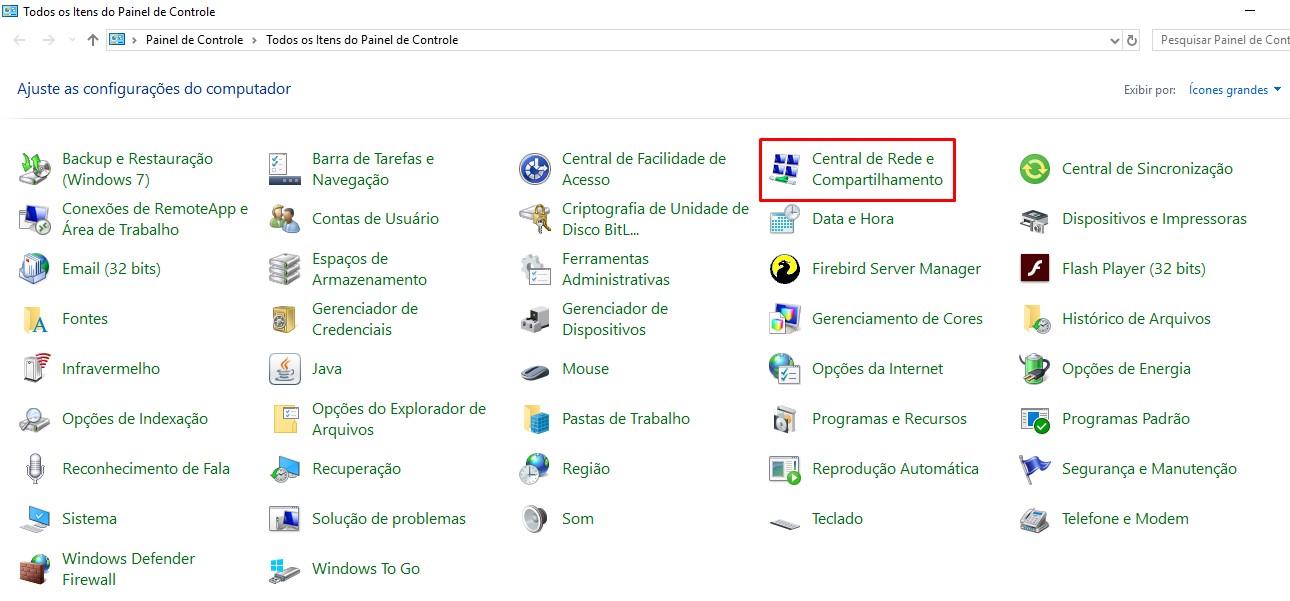1290x601 pixels.
Task: Click the Conexões de RemoteApp icon
Action: pyautogui.click(x=35, y=219)
